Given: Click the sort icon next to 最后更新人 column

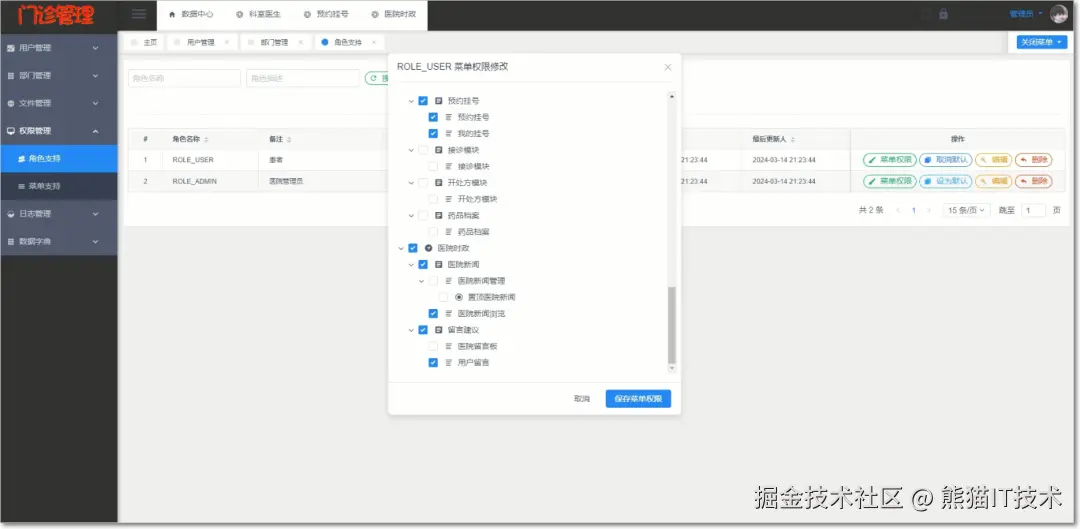Looking at the screenshot, I should tap(793, 140).
